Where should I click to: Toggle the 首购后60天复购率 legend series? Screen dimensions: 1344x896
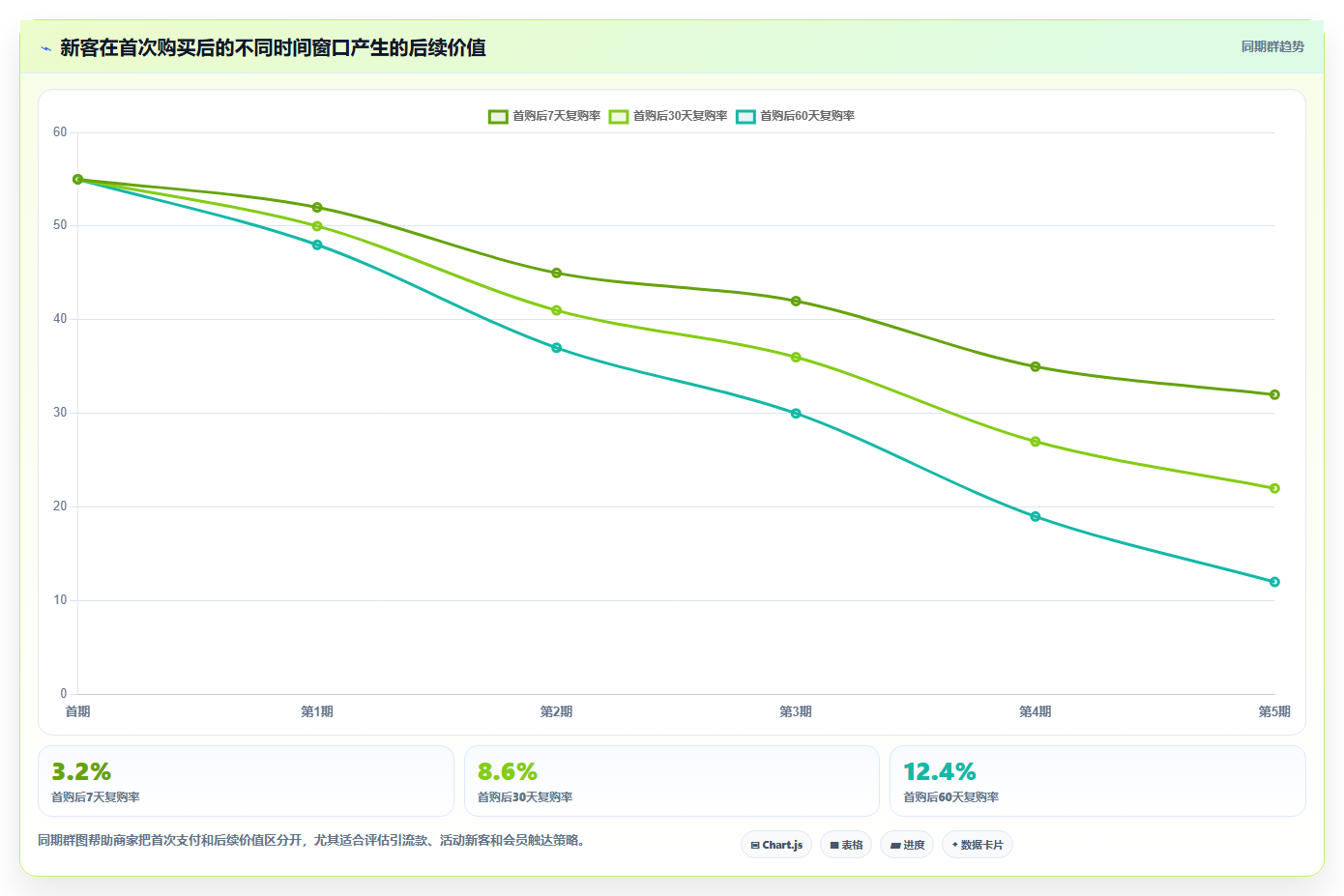click(x=795, y=116)
